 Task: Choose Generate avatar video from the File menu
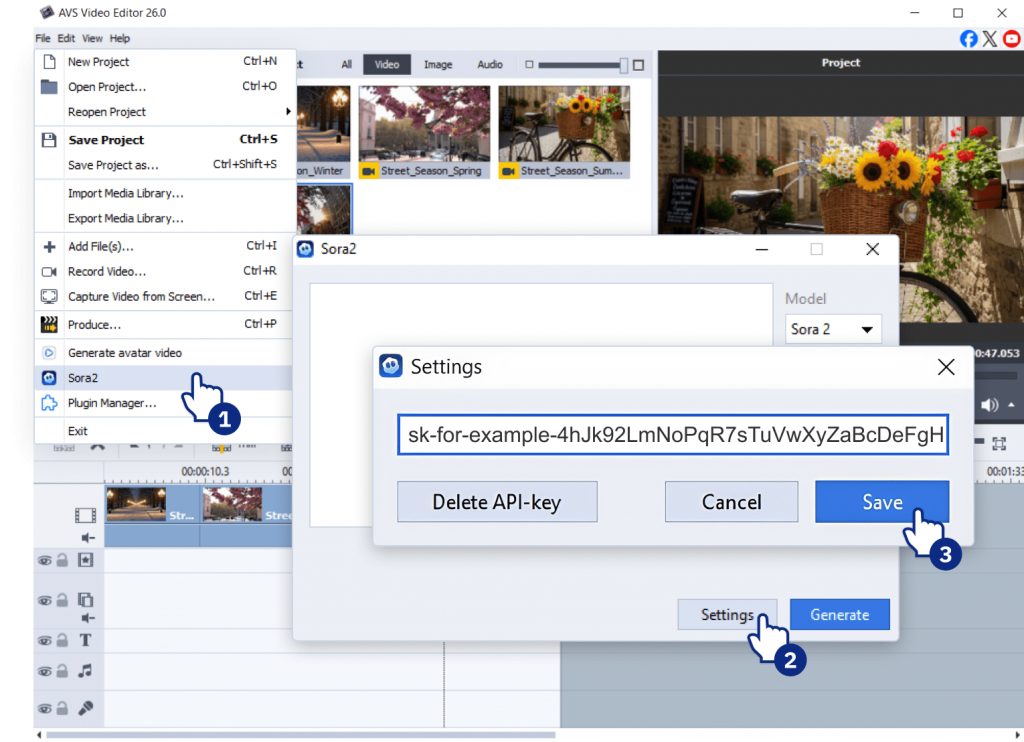point(125,353)
